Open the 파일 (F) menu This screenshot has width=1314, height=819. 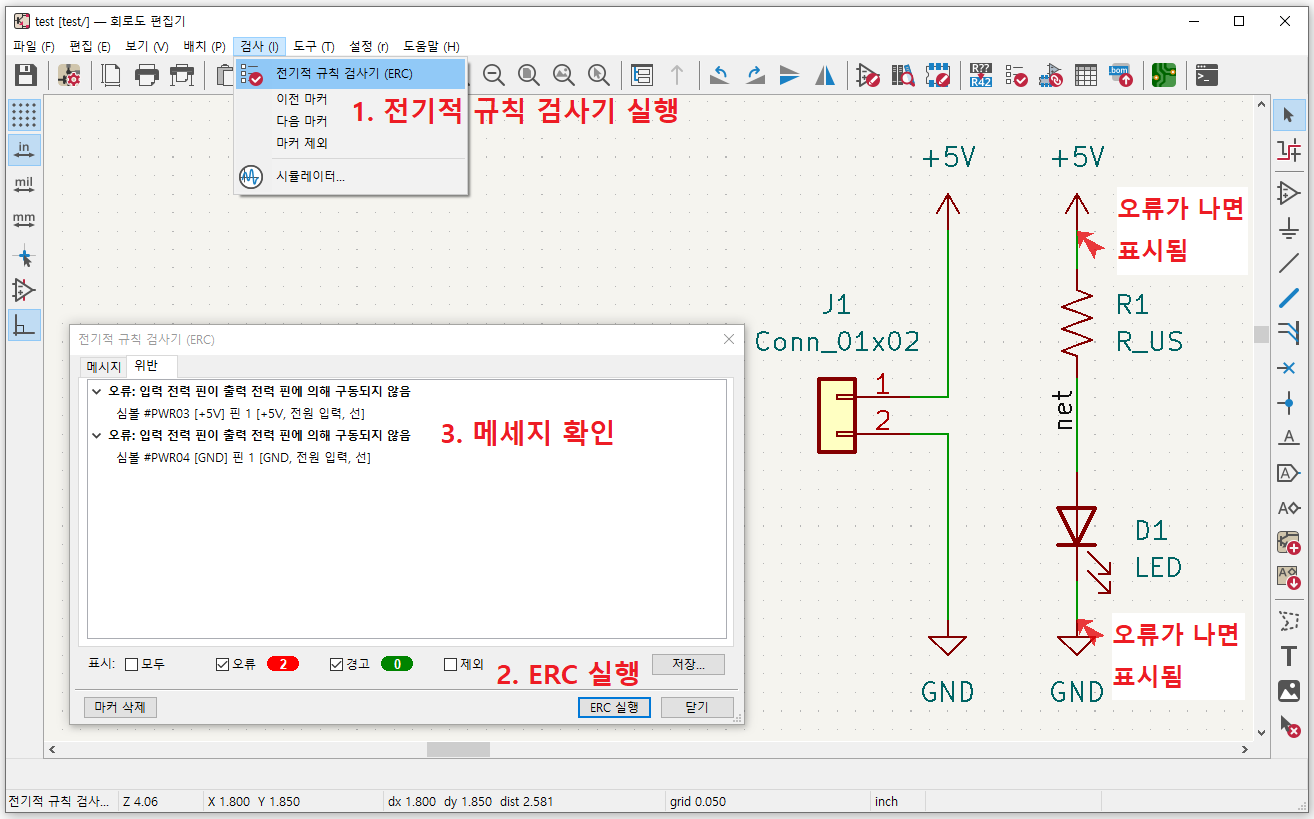[x=34, y=46]
